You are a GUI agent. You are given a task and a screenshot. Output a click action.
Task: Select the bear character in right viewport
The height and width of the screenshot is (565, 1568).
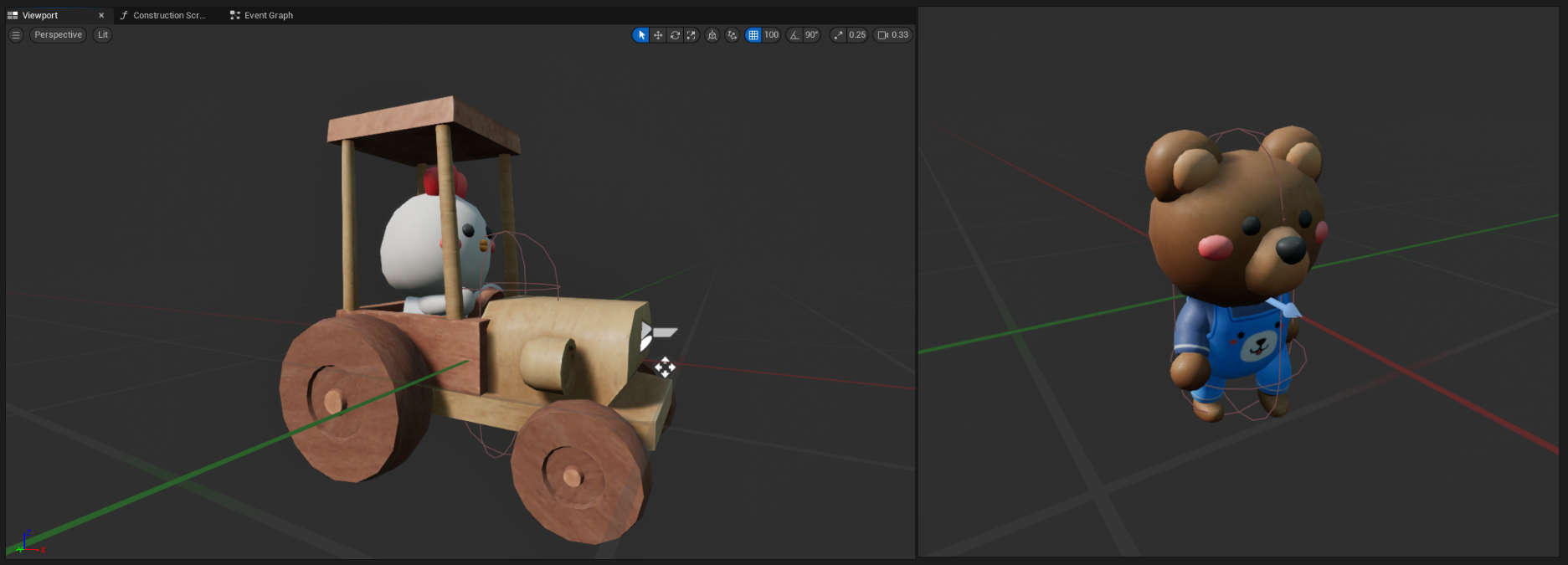[1236, 268]
